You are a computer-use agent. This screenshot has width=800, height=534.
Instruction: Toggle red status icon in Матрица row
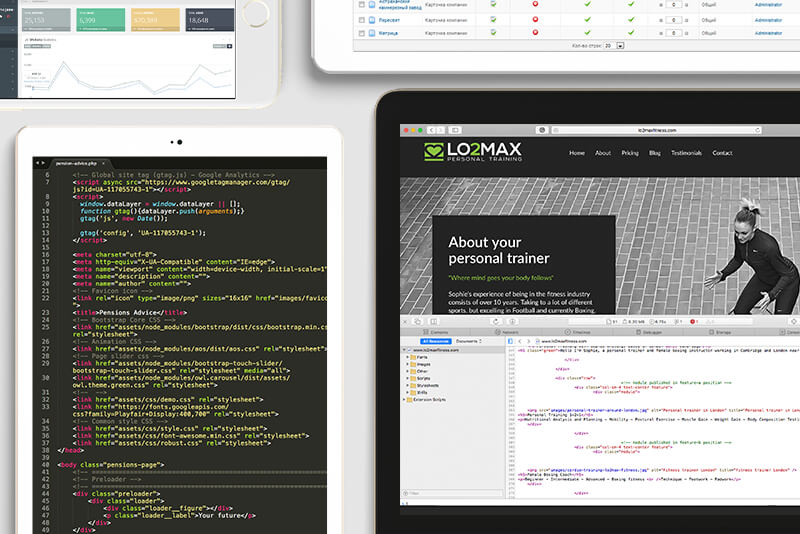535,32
